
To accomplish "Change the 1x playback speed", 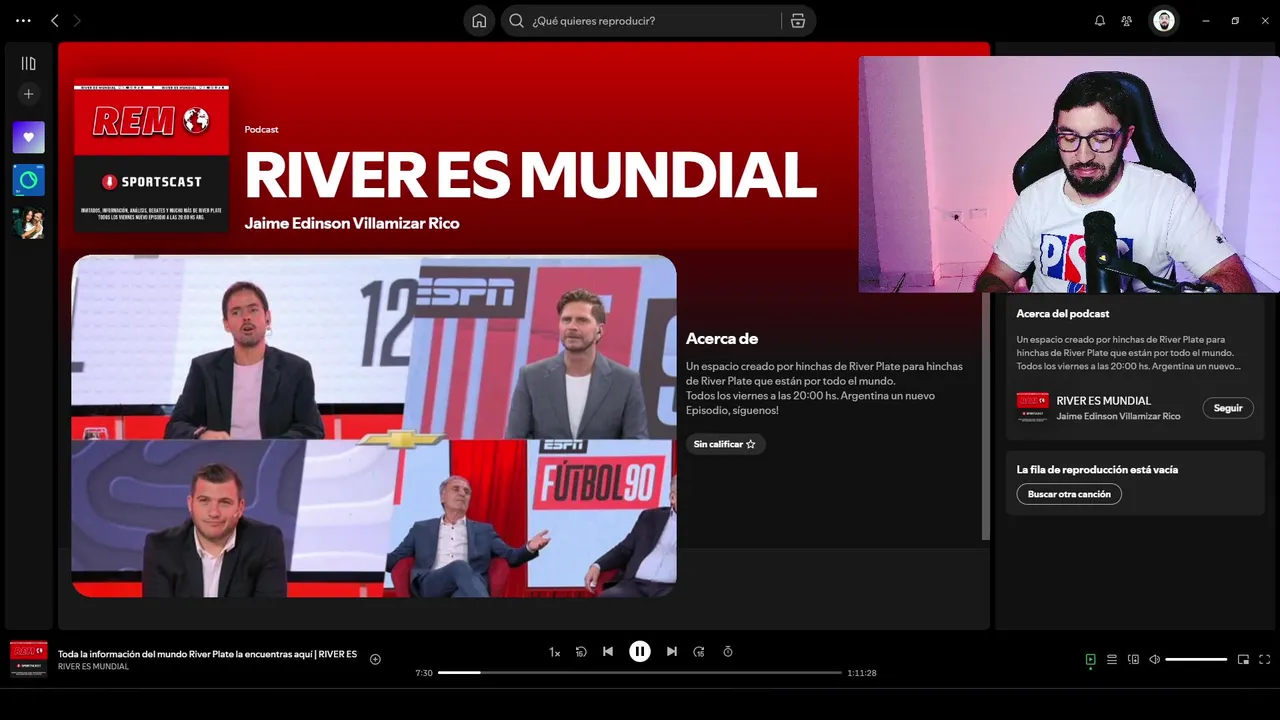I will coord(554,652).
